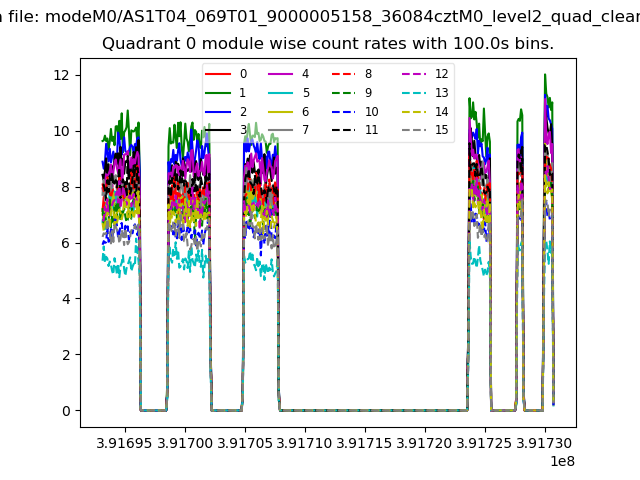Click the x-axis tick label 3.91715

coord(365,441)
